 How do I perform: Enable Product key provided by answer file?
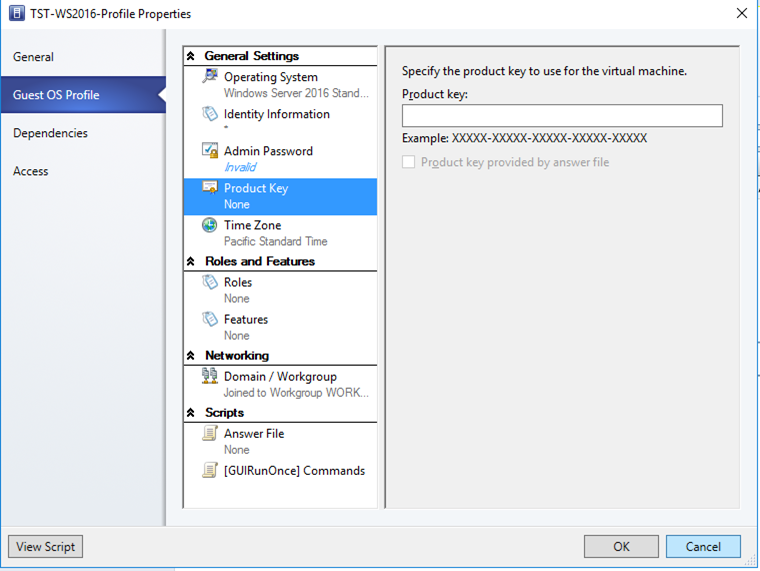[409, 162]
